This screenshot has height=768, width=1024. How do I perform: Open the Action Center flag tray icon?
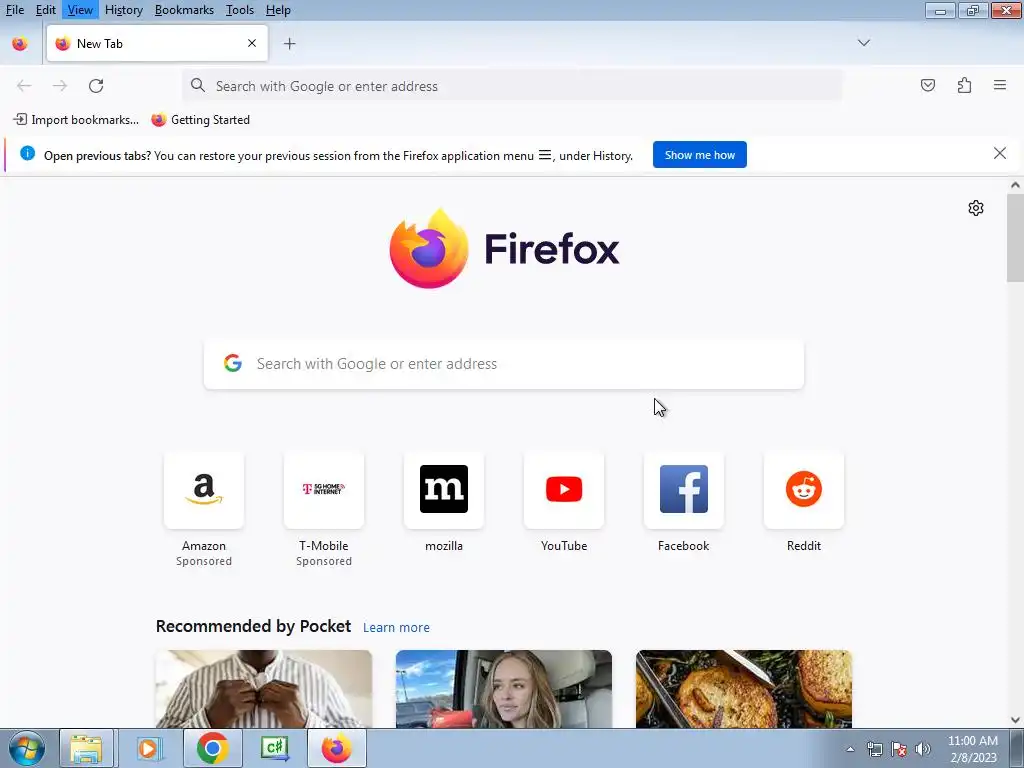899,749
